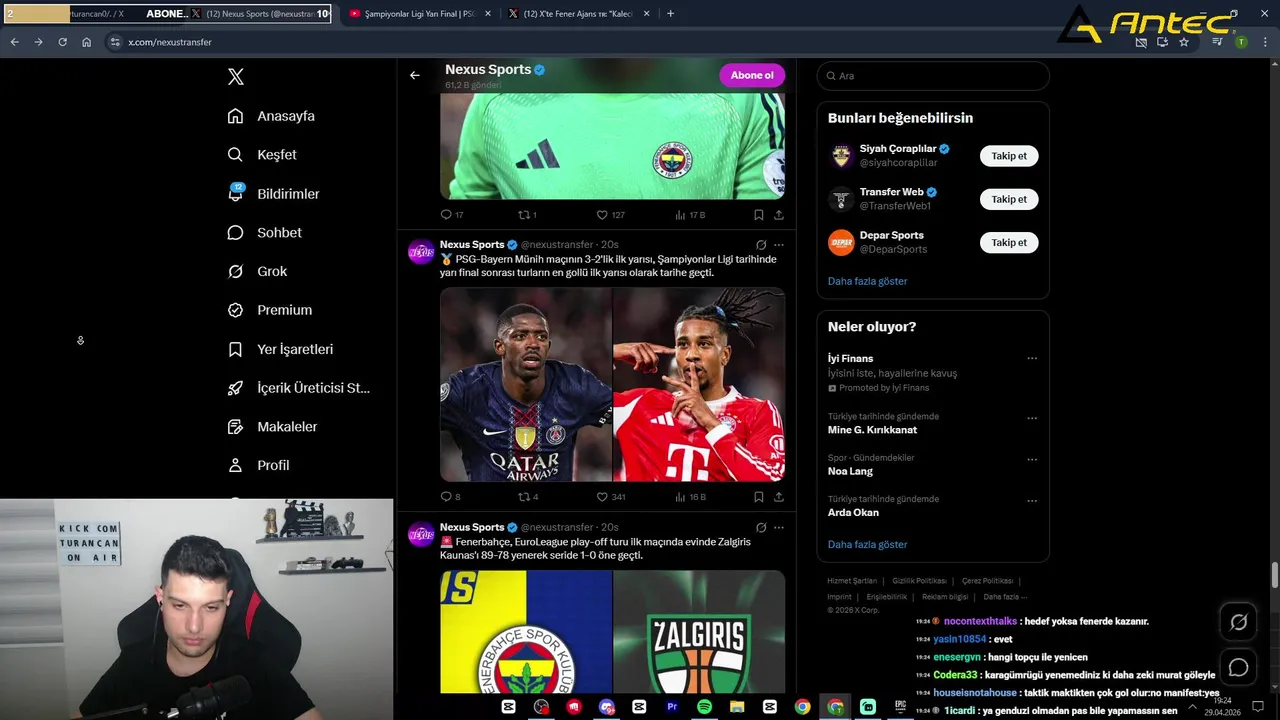Open Daha fazla göster under suggestions
This screenshot has height=720, width=1280.
click(x=867, y=281)
